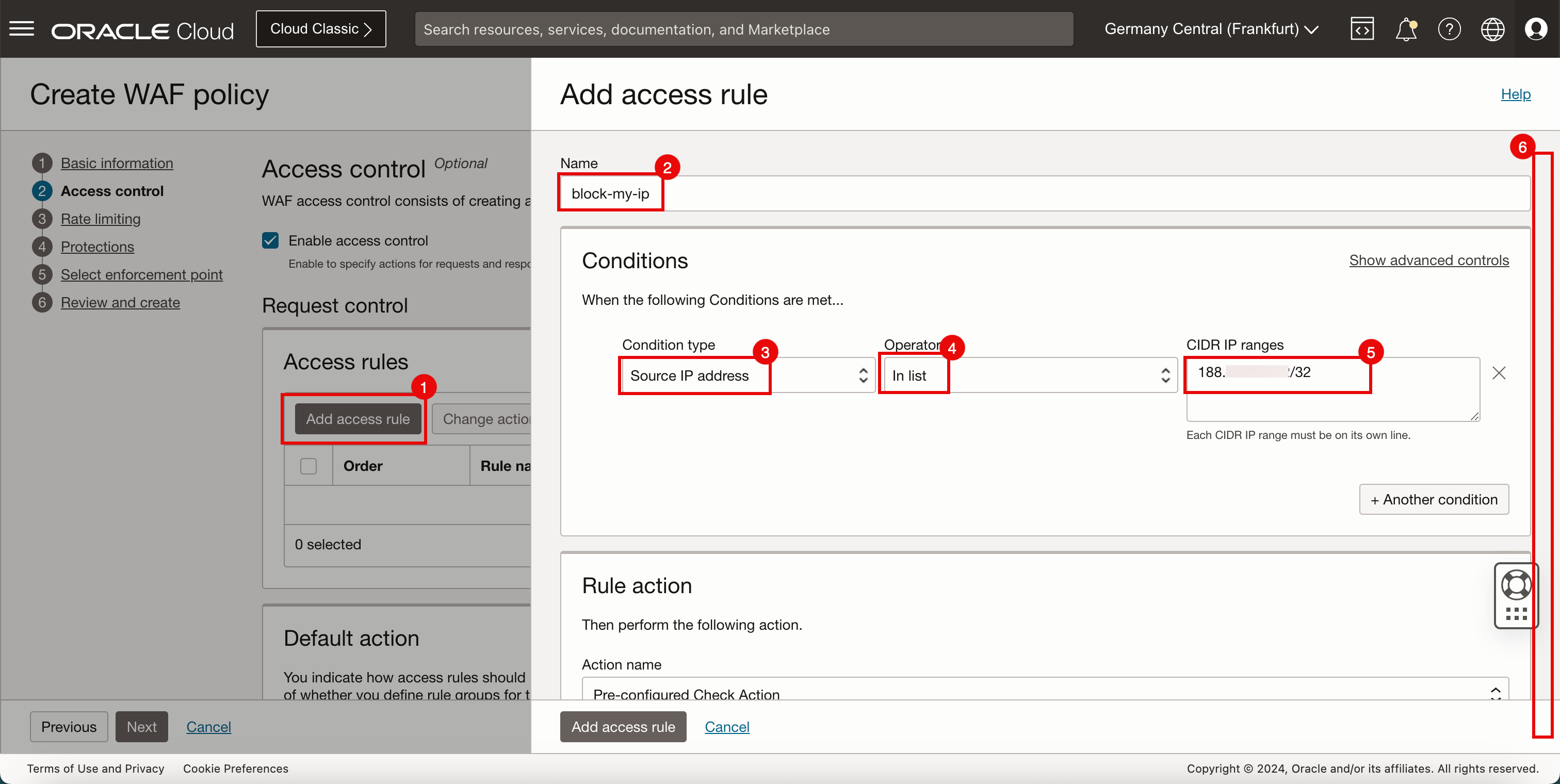Click the Review and create step menu item
This screenshot has width=1560, height=784.
click(x=120, y=302)
